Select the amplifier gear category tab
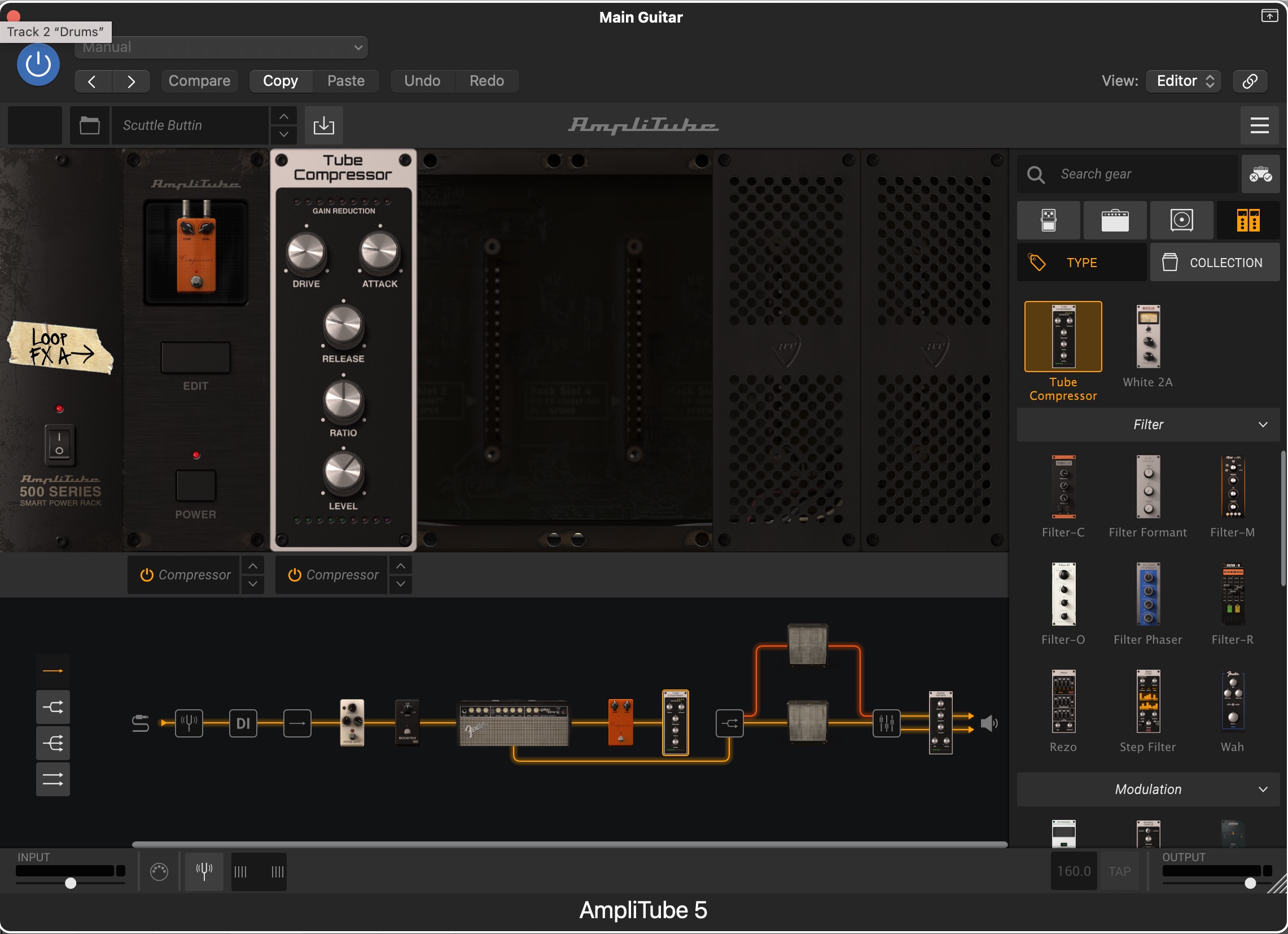This screenshot has width=1288, height=934. coord(1115,220)
